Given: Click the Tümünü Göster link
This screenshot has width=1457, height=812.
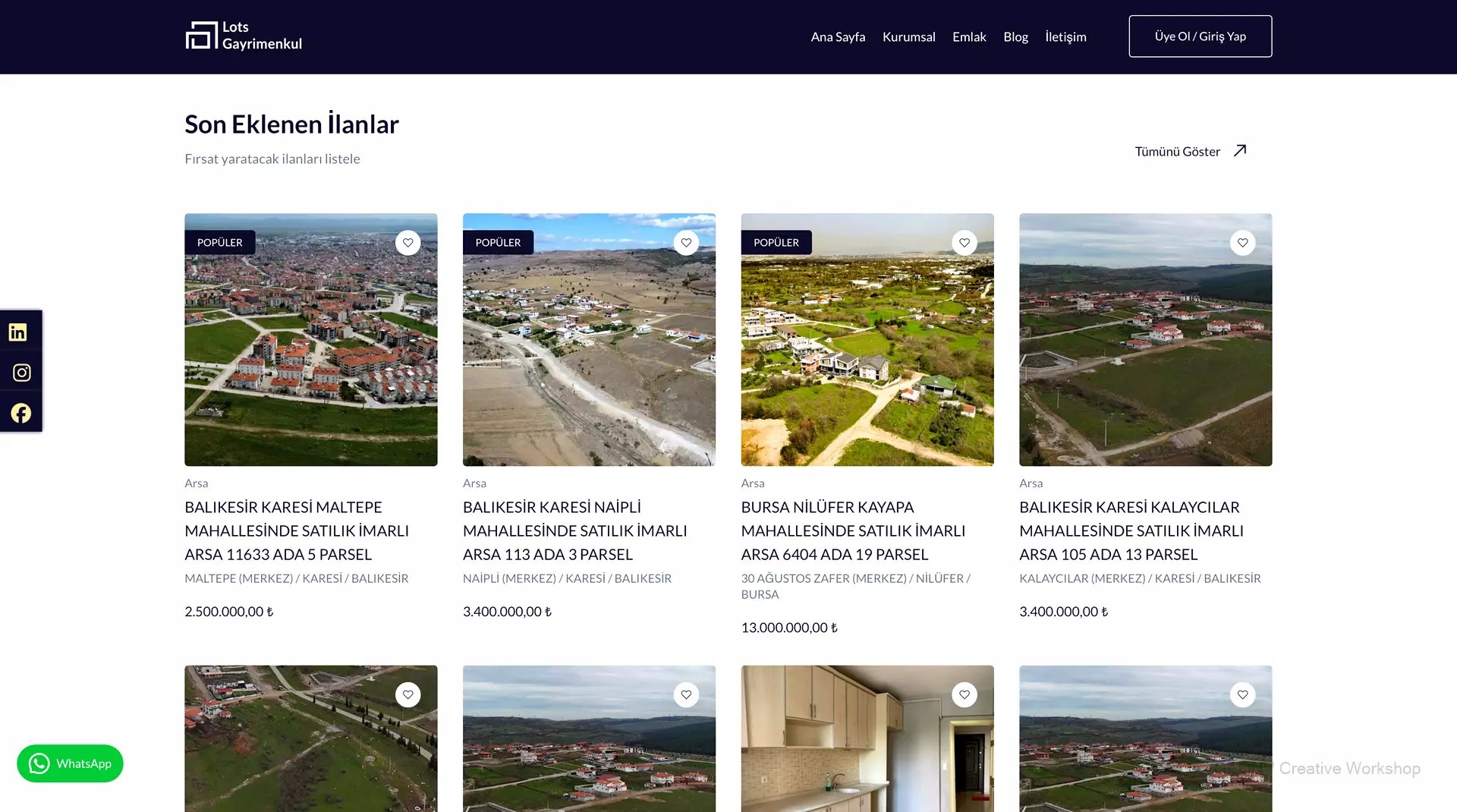Looking at the screenshot, I should click(1178, 151).
